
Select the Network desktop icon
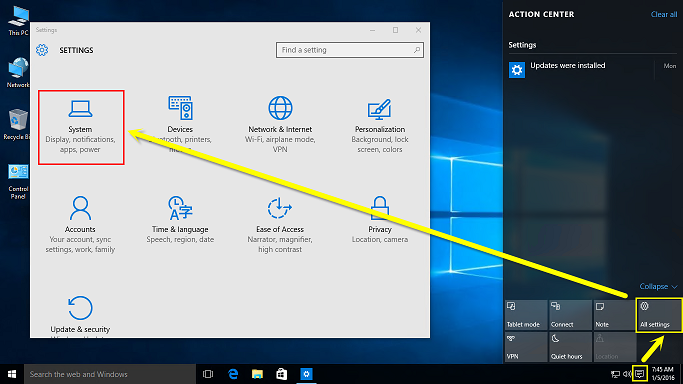(18, 73)
